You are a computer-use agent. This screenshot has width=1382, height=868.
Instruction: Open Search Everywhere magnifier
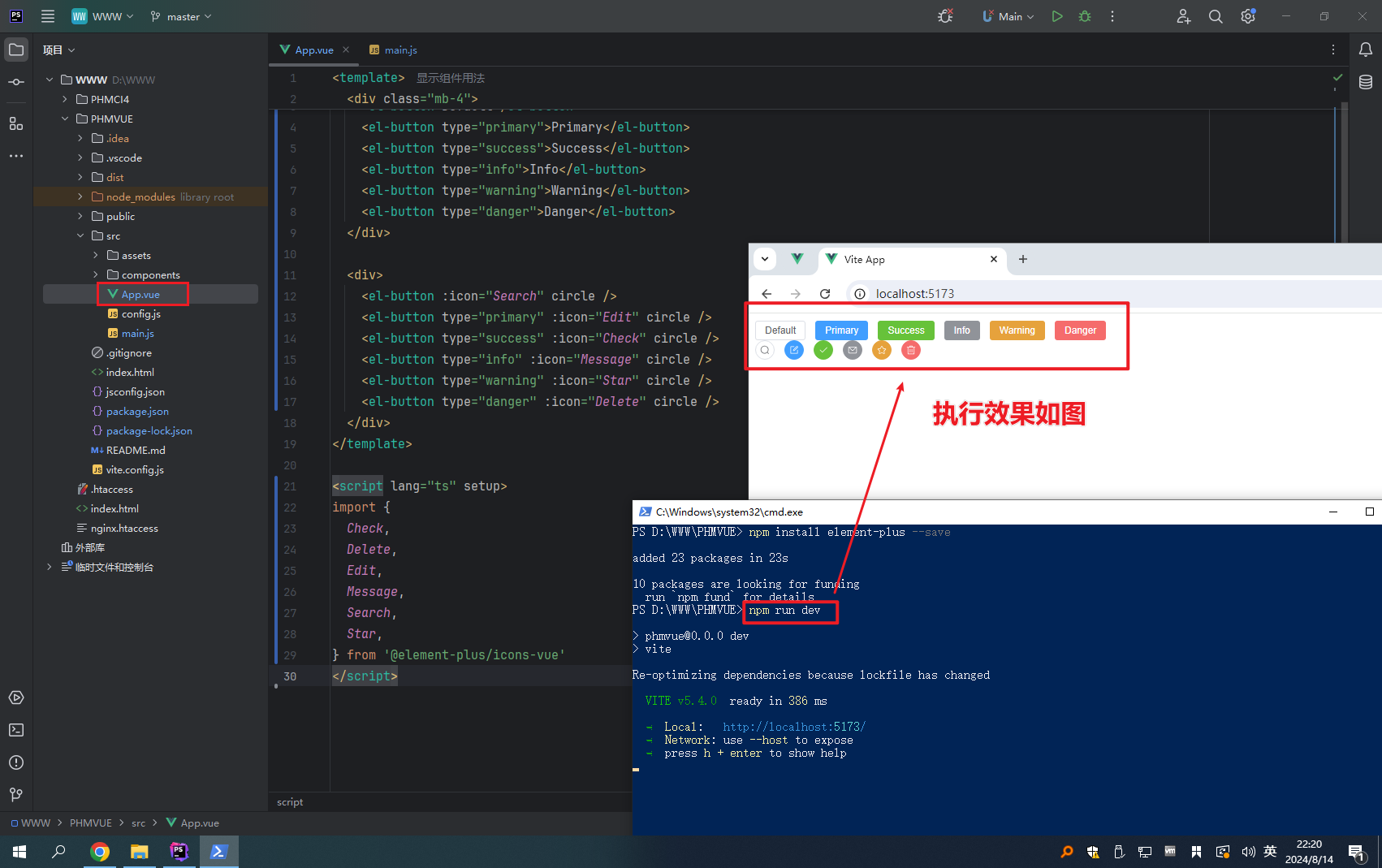1216,16
